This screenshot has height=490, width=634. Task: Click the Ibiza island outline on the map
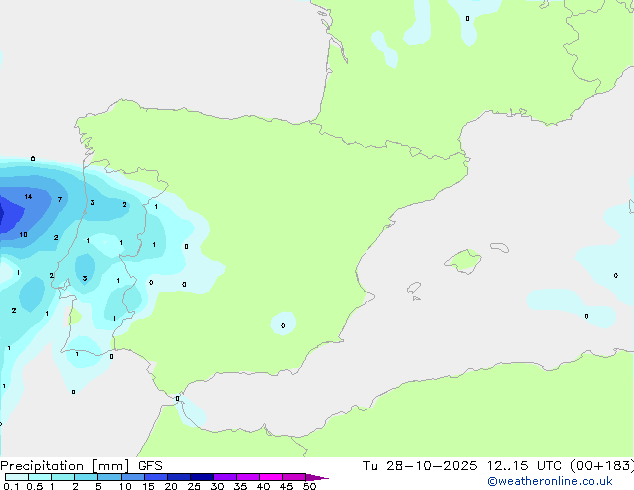[414, 288]
